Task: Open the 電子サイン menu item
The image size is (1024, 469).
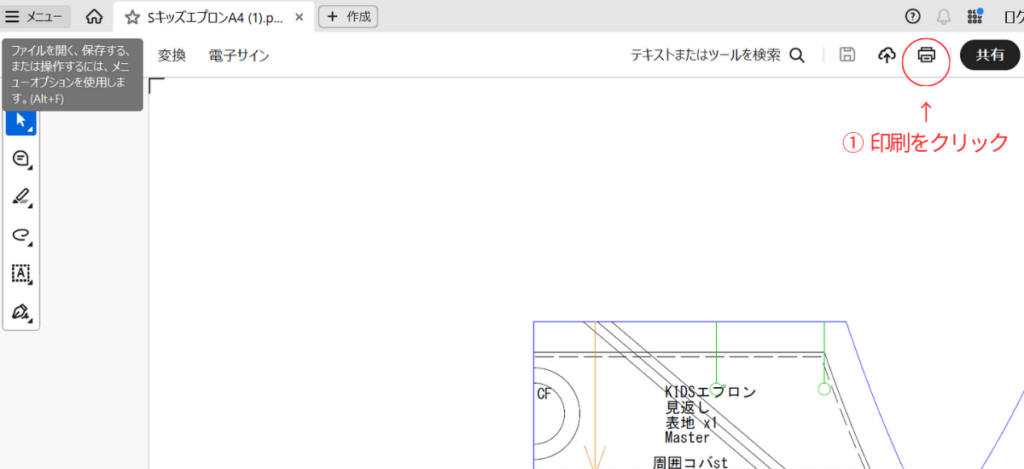Action: pyautogui.click(x=239, y=56)
